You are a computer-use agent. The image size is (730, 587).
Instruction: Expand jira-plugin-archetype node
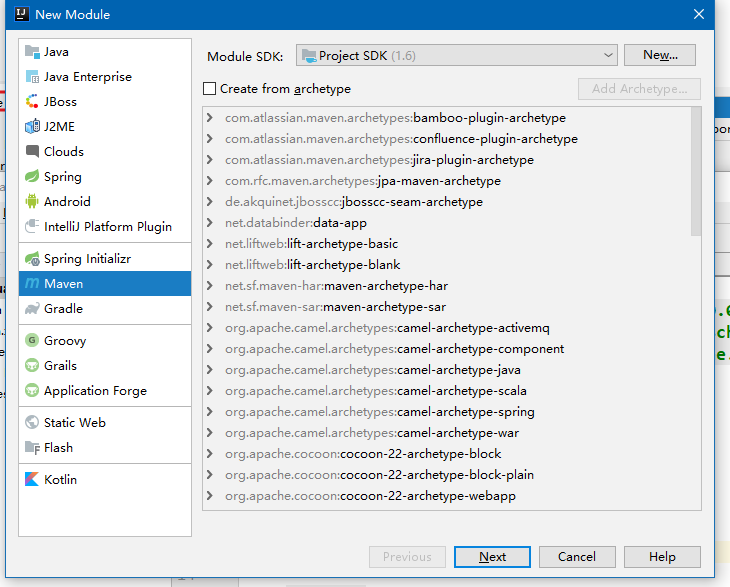(x=210, y=160)
